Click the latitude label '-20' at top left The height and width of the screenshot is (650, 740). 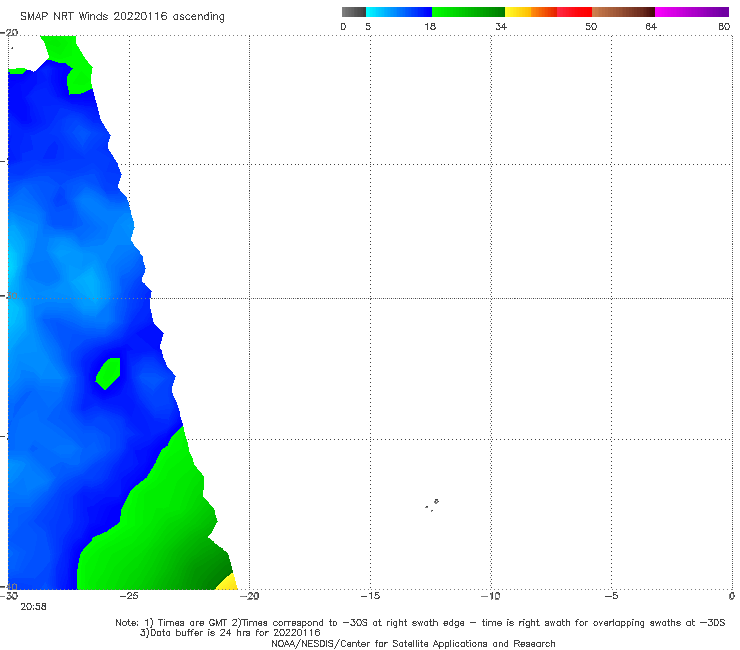(x=9, y=33)
